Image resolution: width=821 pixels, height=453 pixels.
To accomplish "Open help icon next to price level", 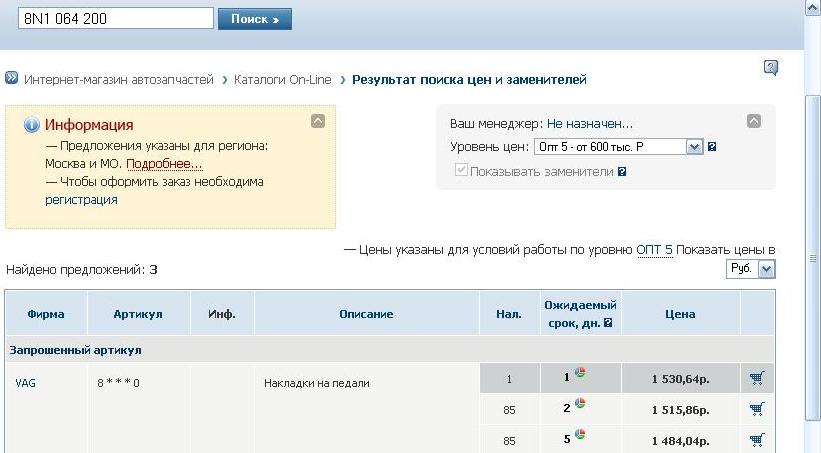I will tap(712, 147).
